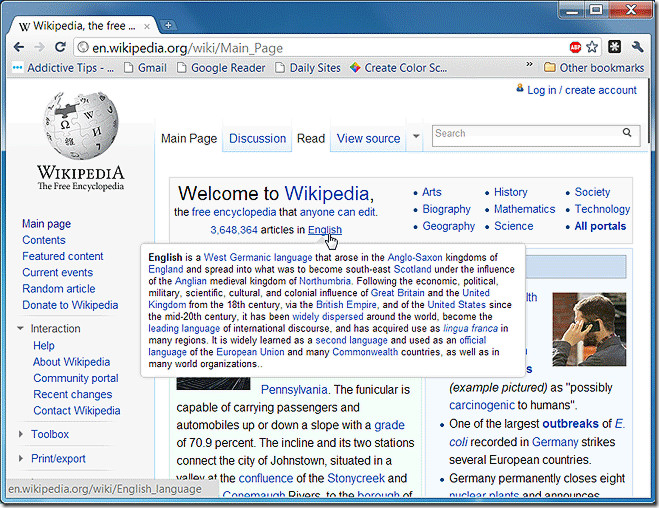Open Main page in the sidebar

46,224
